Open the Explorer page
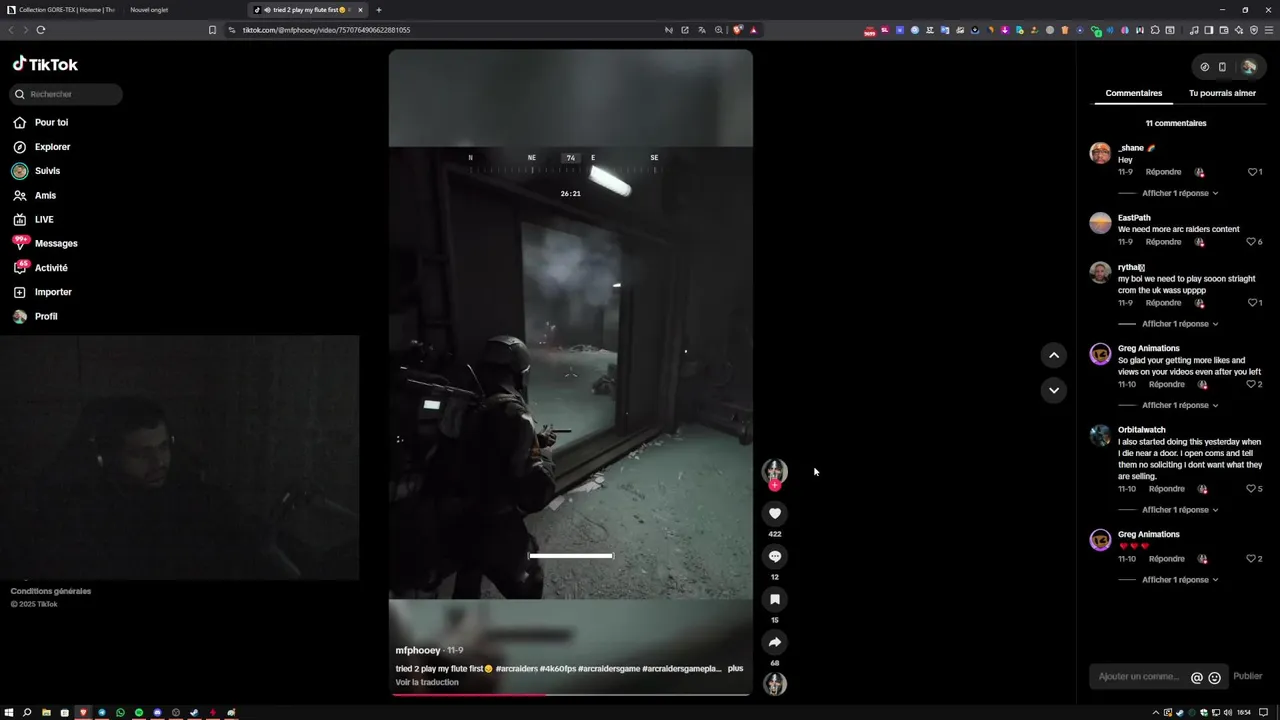 click(x=41, y=147)
